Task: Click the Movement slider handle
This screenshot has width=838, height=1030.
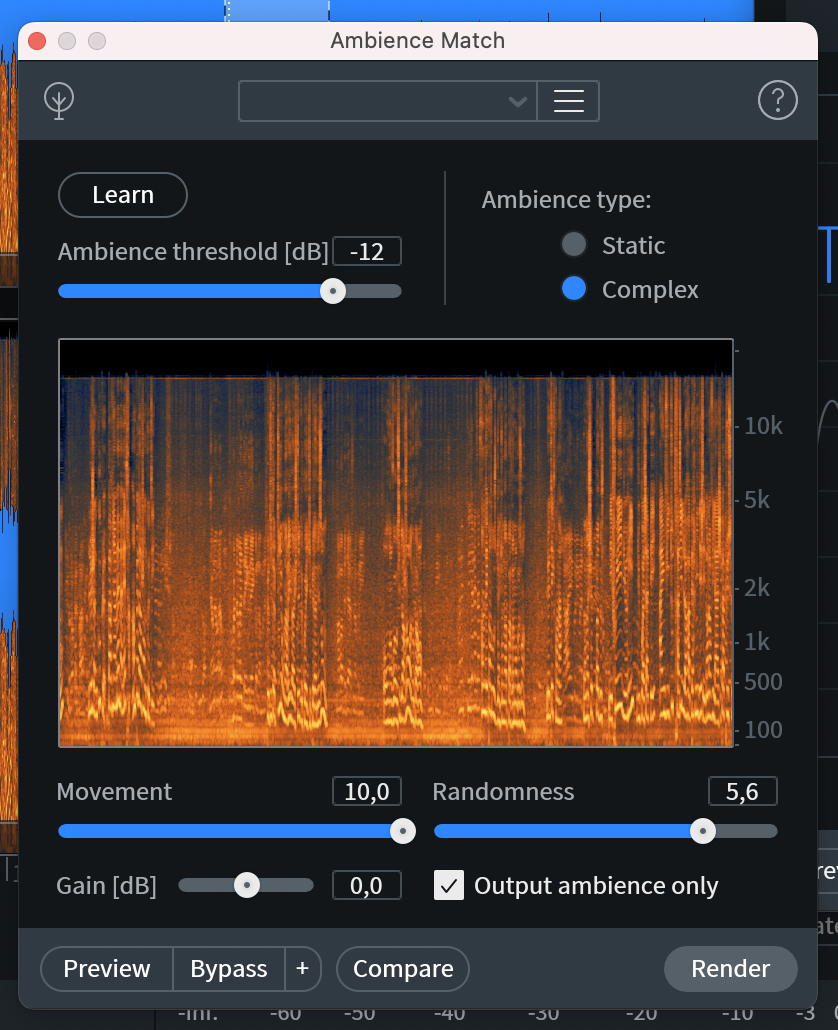Action: pyautogui.click(x=403, y=831)
